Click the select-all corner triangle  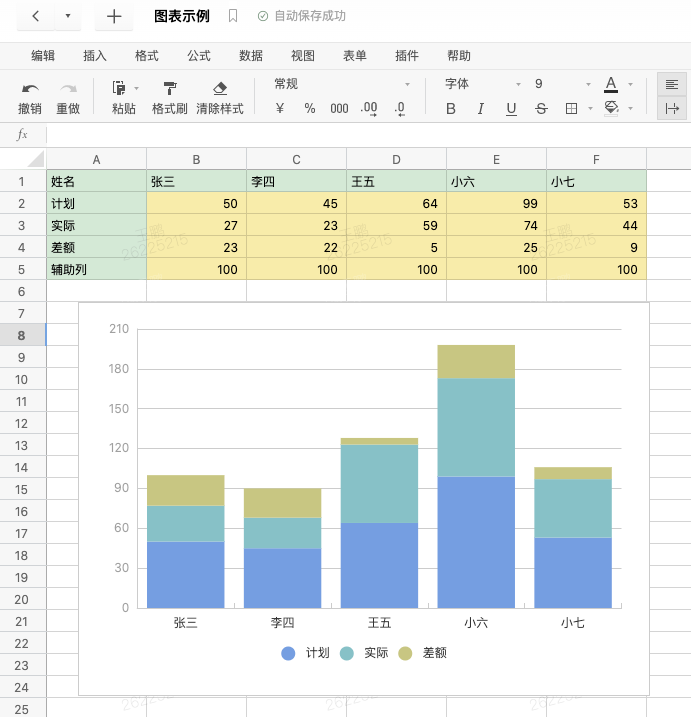[x=36, y=159]
